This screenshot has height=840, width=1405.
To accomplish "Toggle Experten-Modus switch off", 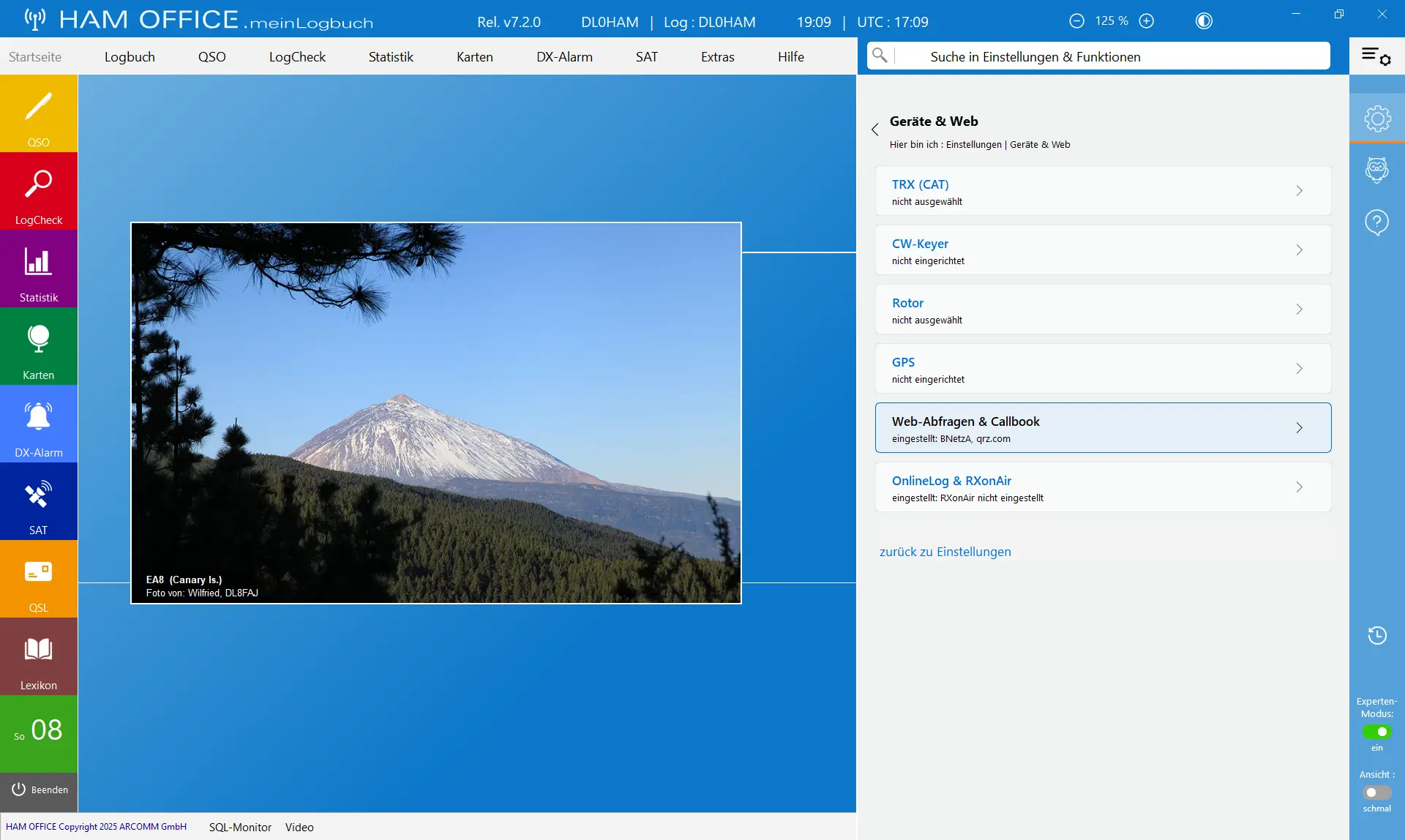I will [x=1376, y=732].
